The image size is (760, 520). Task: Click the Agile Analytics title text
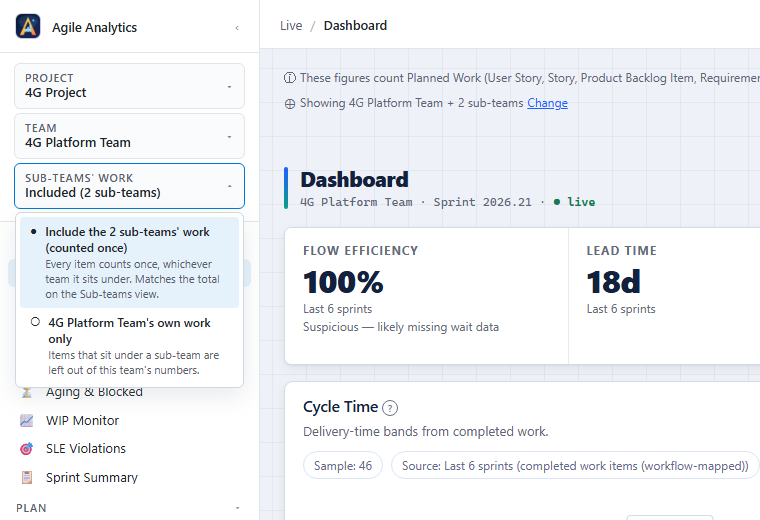click(95, 28)
